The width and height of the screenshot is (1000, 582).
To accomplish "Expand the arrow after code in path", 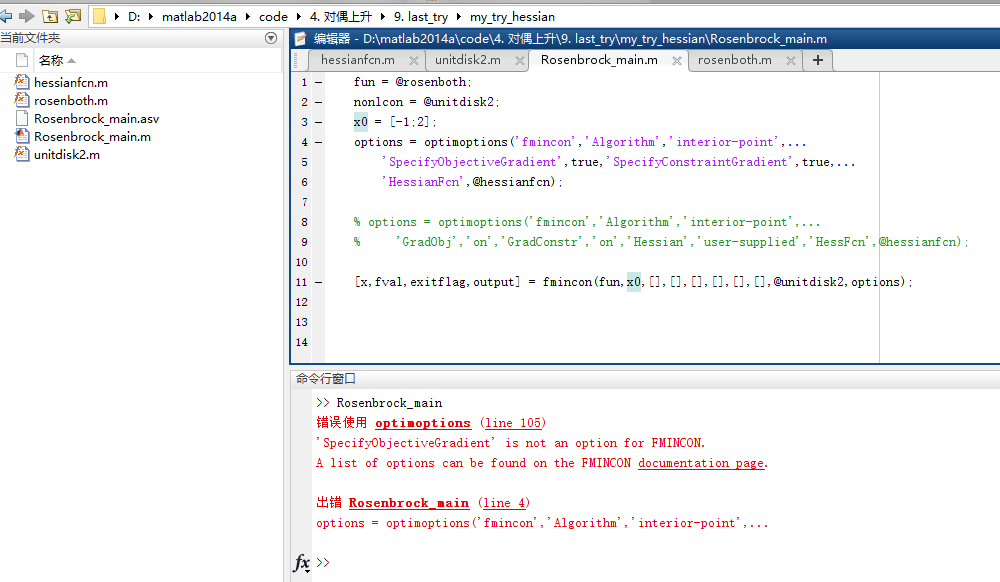I will 297,17.
